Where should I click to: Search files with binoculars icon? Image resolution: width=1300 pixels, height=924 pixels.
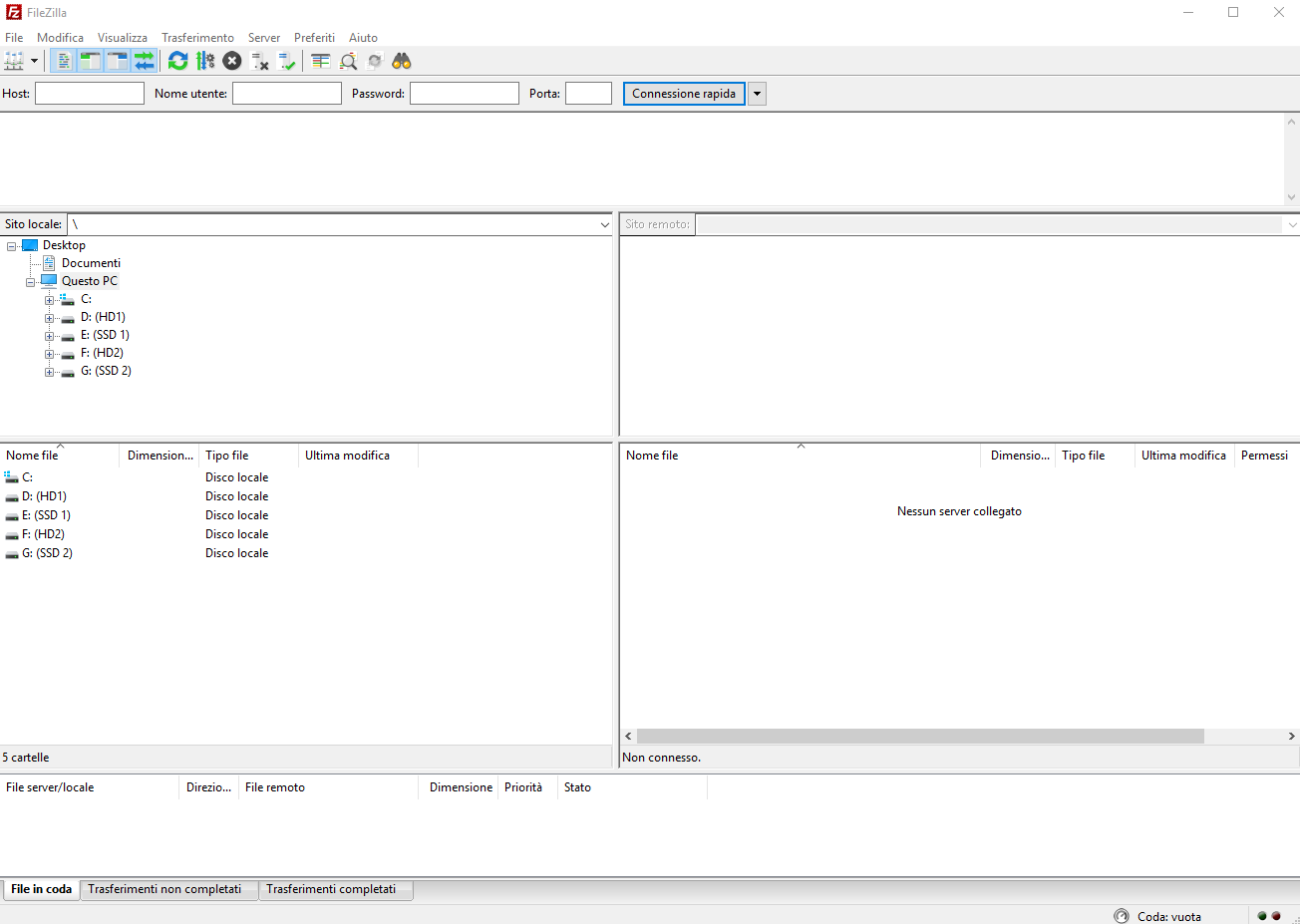(x=402, y=61)
